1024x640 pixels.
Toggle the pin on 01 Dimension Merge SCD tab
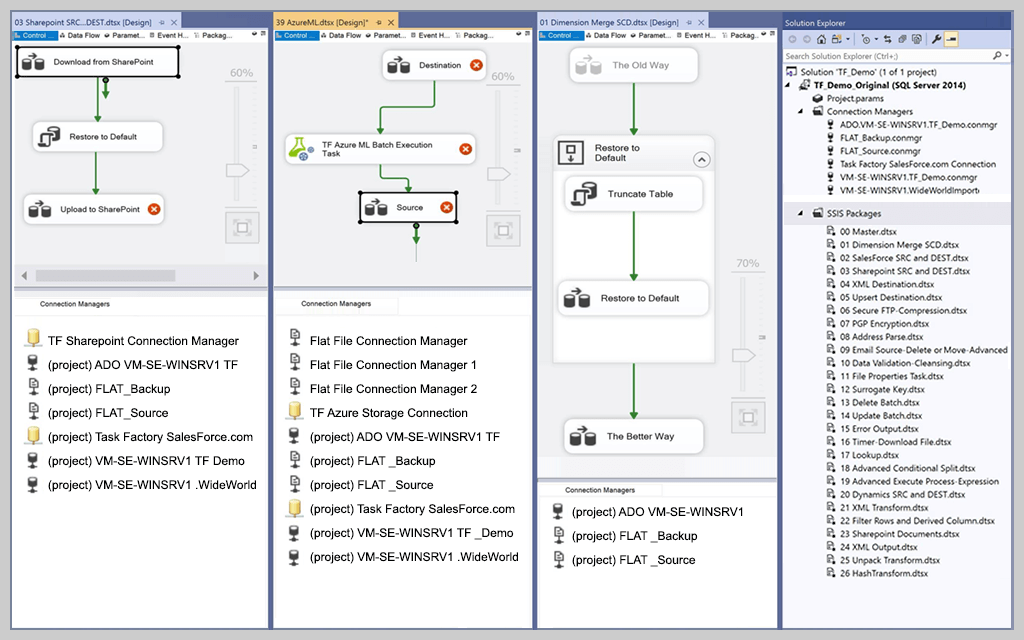point(689,22)
